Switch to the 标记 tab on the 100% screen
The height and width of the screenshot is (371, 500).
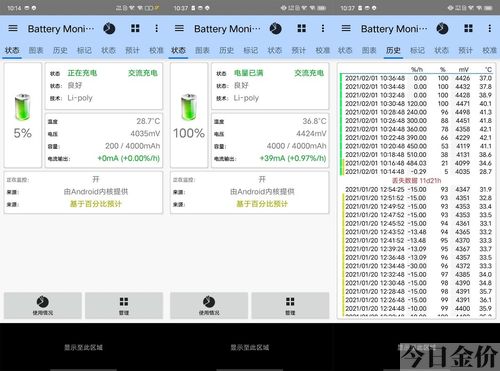click(250, 50)
